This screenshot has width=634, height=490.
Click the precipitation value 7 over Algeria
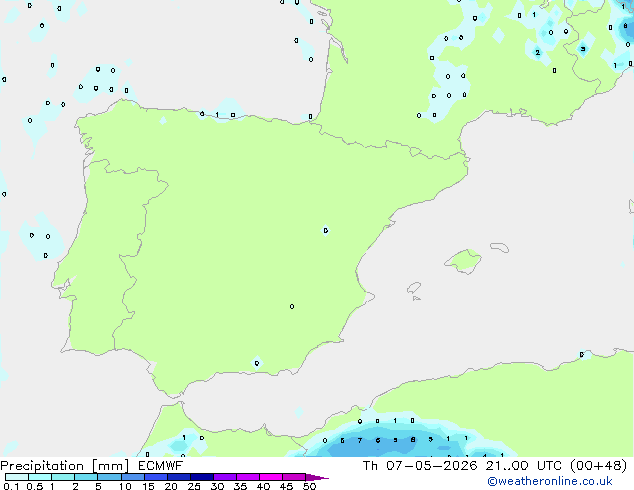360,440
